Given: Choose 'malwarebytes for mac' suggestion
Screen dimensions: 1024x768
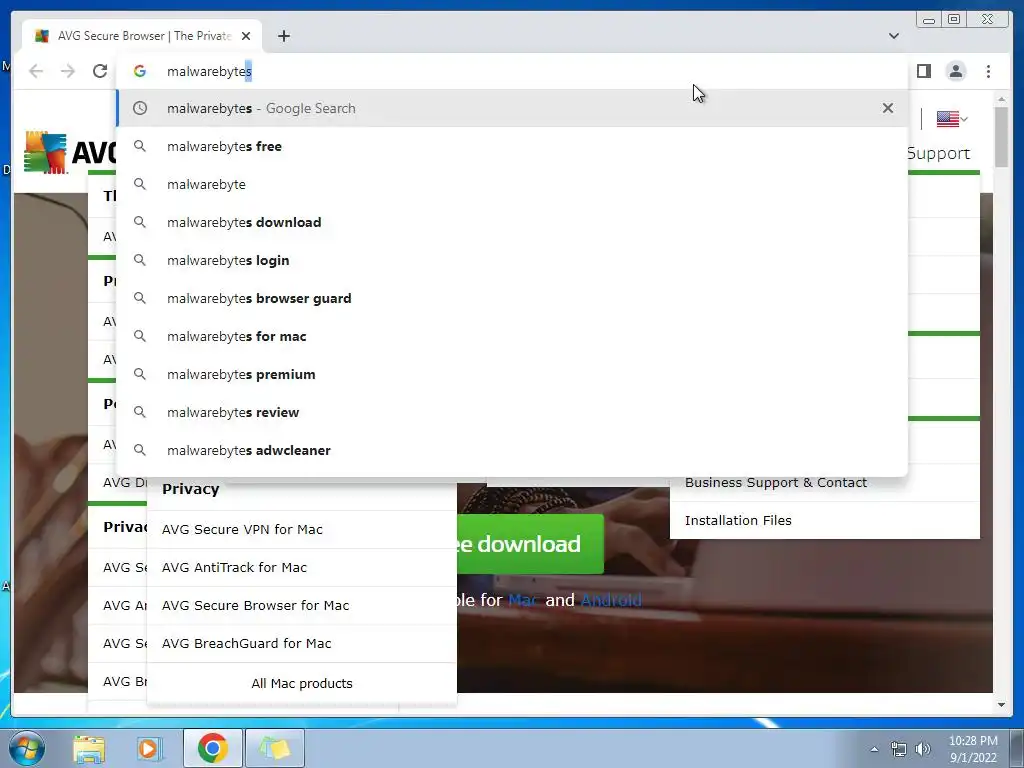Looking at the screenshot, I should (512, 336).
